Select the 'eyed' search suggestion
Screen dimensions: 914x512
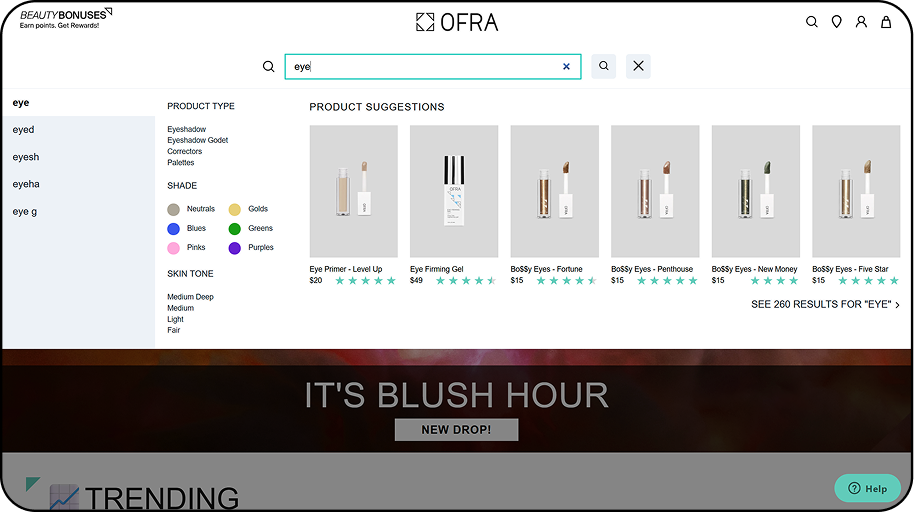(24, 130)
